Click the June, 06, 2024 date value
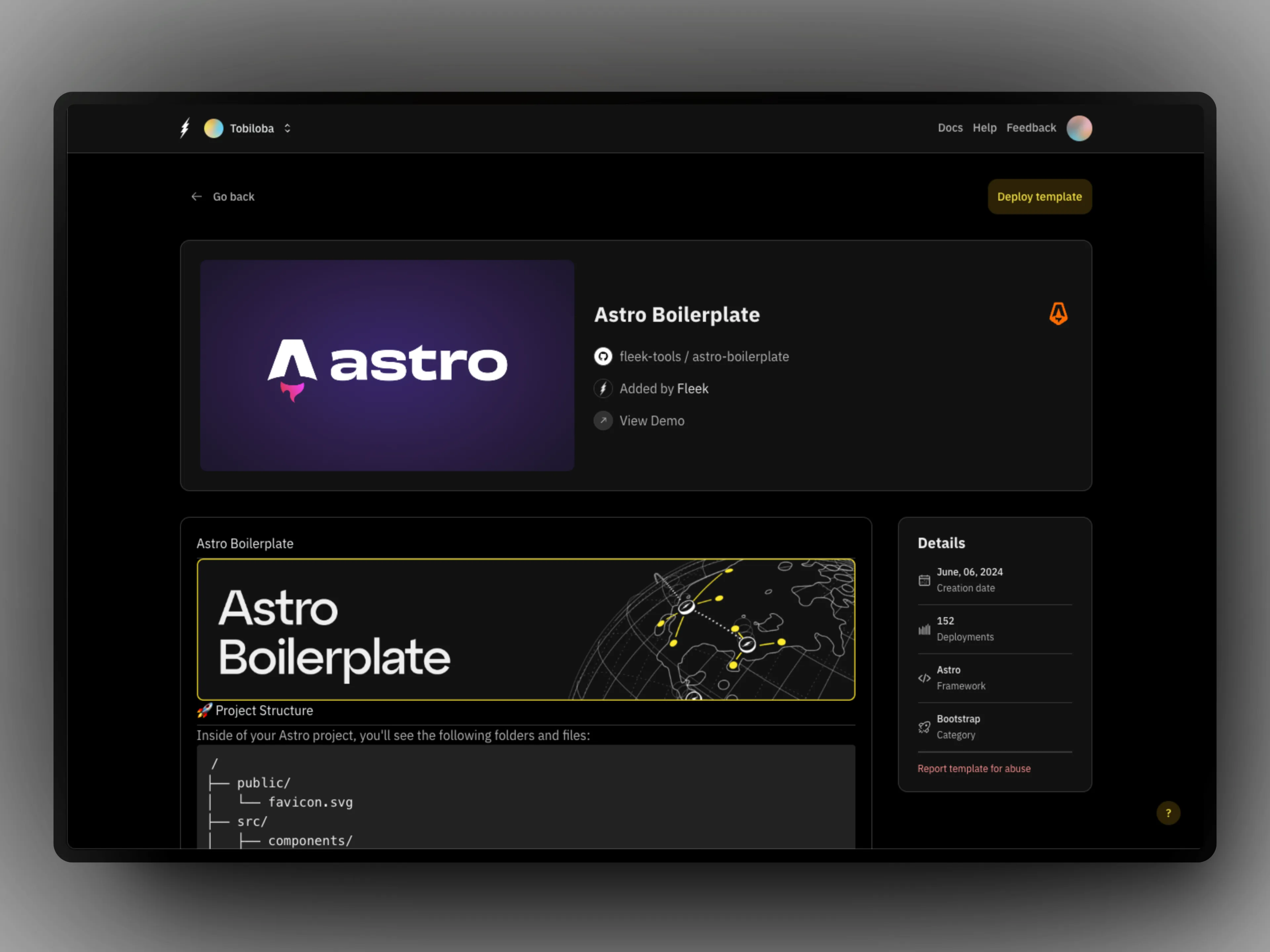The height and width of the screenshot is (952, 1270). tap(970, 572)
